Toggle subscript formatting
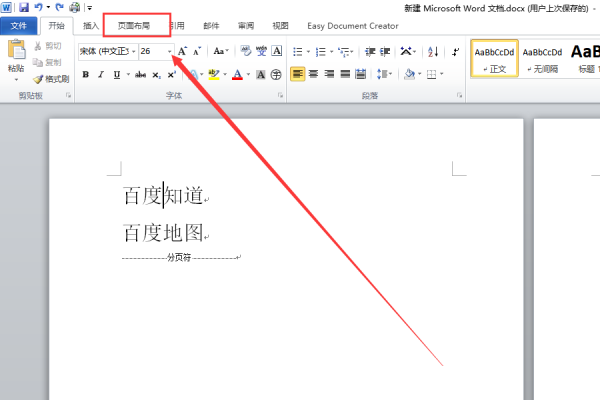This screenshot has width=600, height=400. (157, 75)
